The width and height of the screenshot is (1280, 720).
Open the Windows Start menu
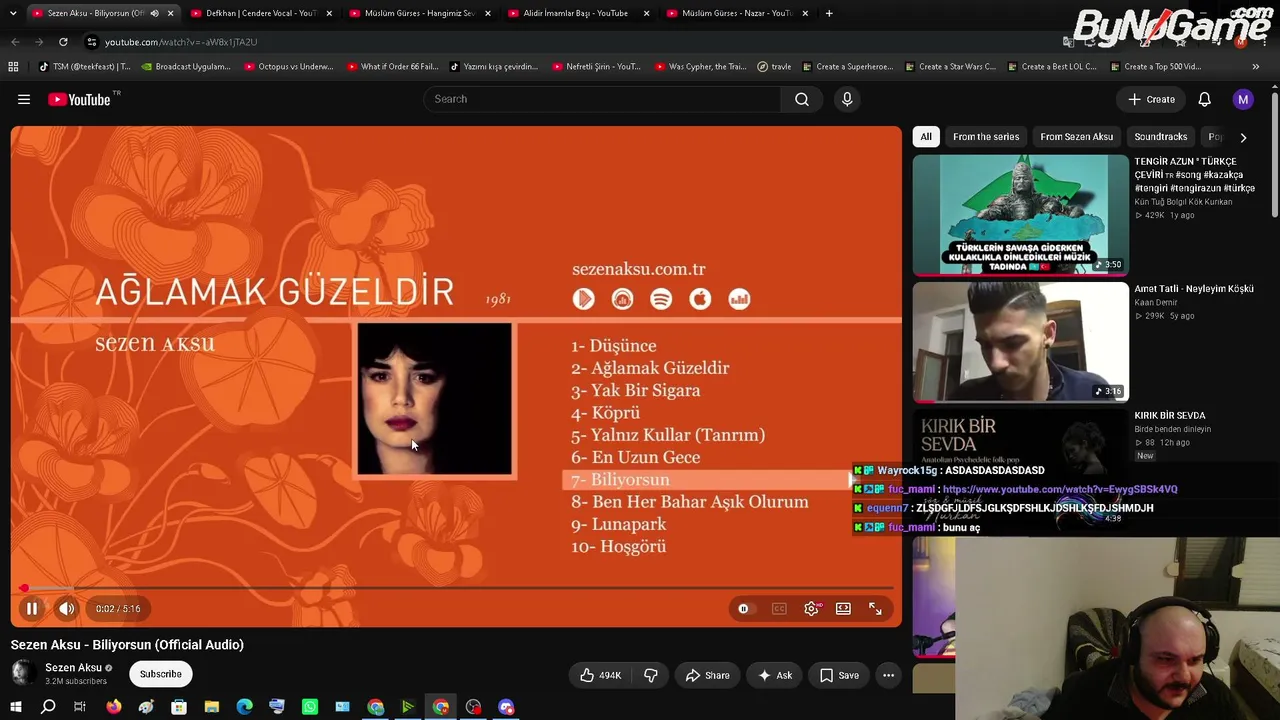[15, 707]
